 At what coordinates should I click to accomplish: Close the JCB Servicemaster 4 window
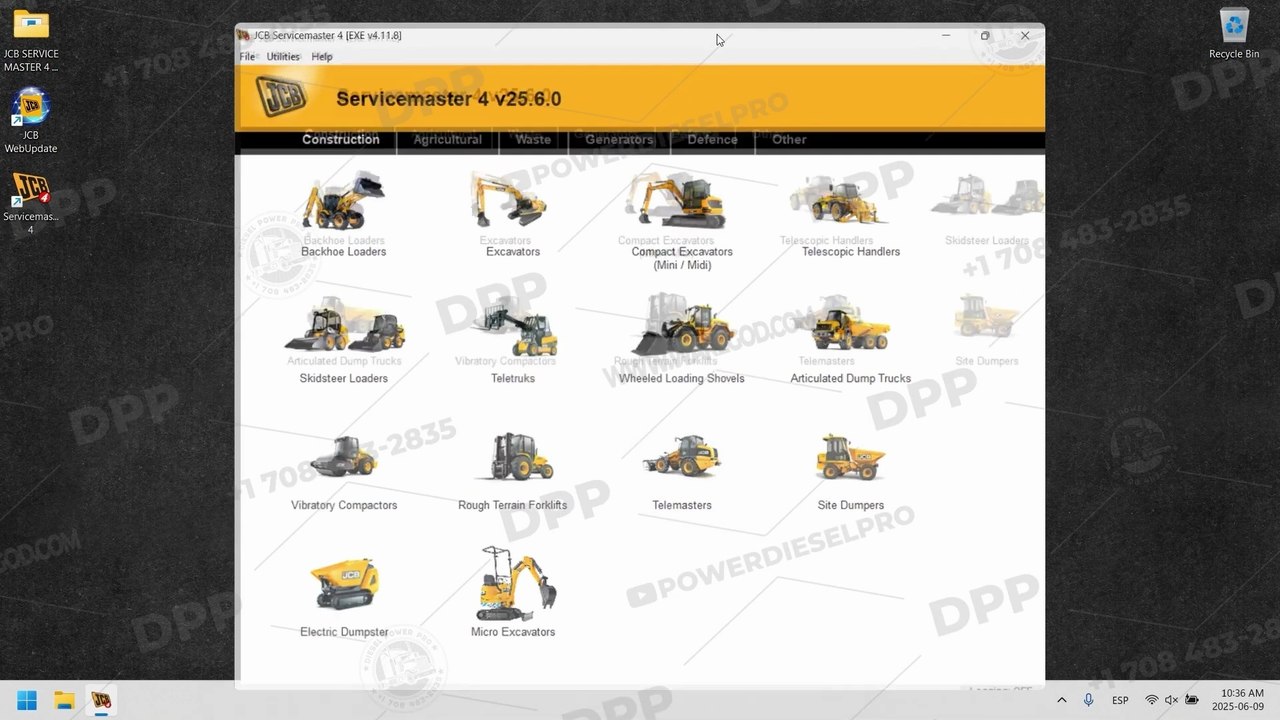point(1025,36)
